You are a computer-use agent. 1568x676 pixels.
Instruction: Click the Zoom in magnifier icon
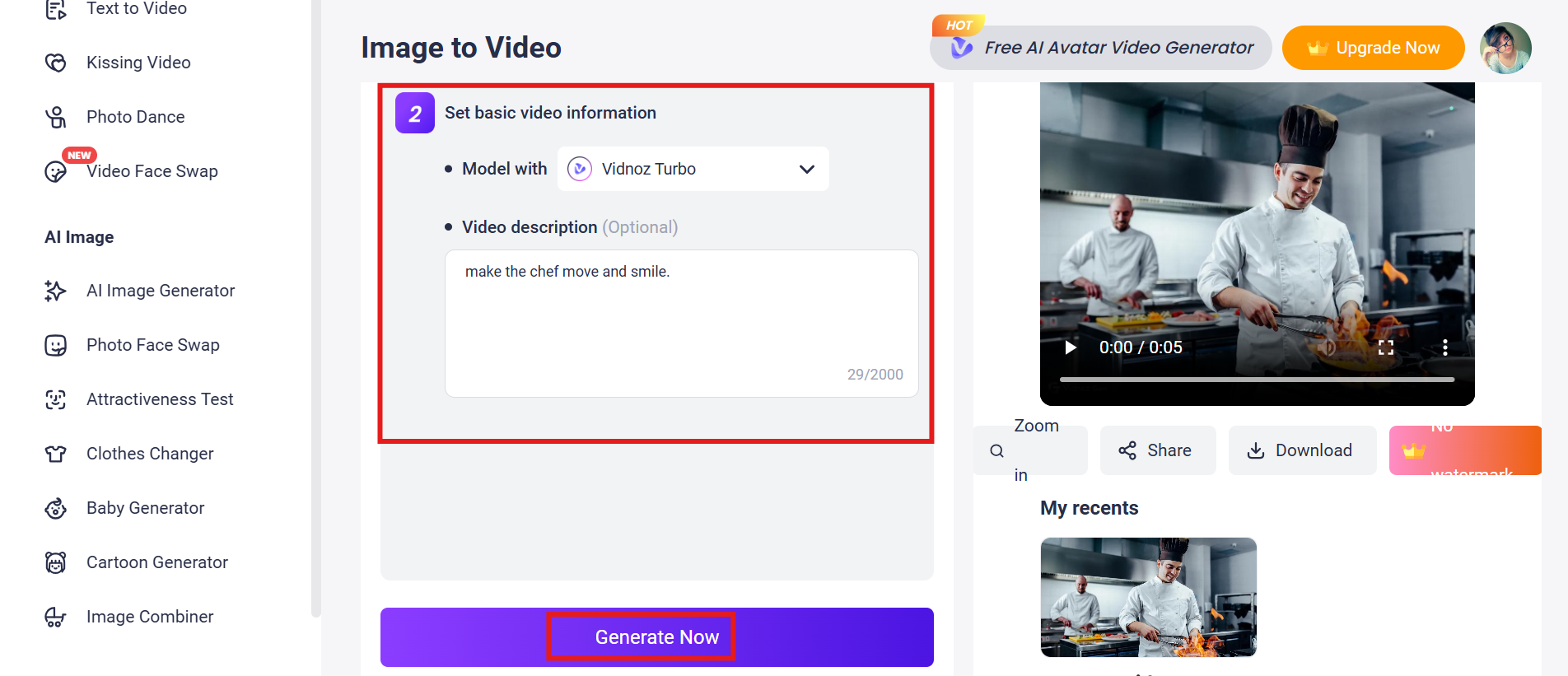pyautogui.click(x=996, y=450)
